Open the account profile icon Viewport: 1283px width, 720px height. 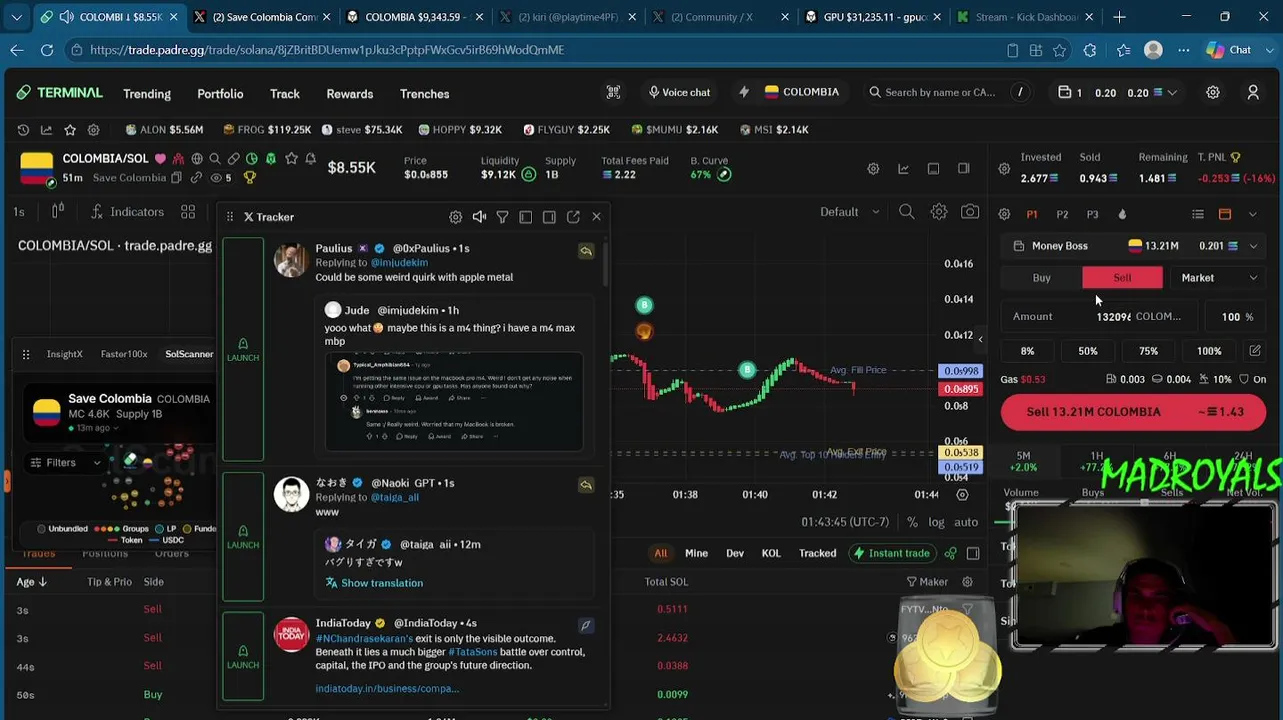(x=1253, y=92)
